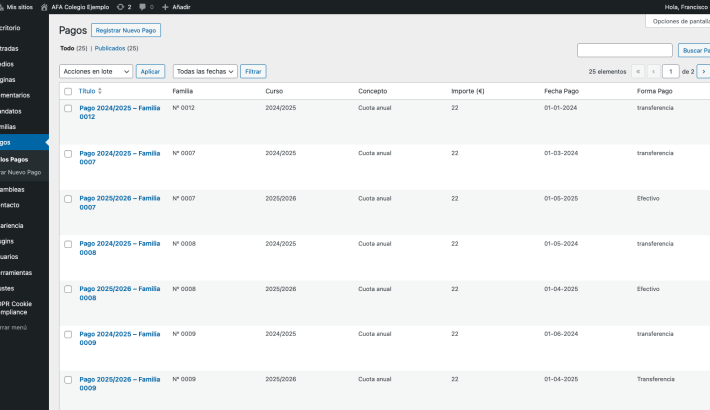This screenshot has height=410, width=710.
Task: Focus the payments search input field
Action: click(625, 50)
